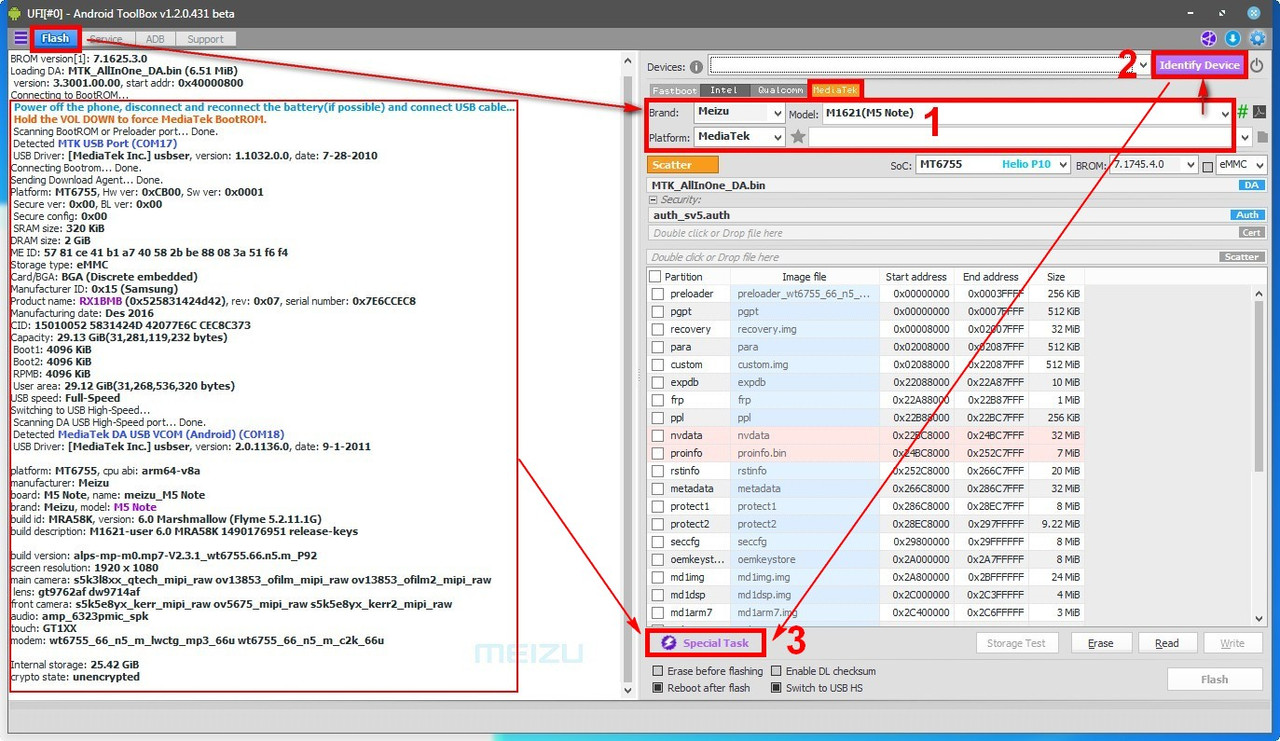Click the Auth file badge
The width and height of the screenshot is (1280, 741).
point(1247,215)
